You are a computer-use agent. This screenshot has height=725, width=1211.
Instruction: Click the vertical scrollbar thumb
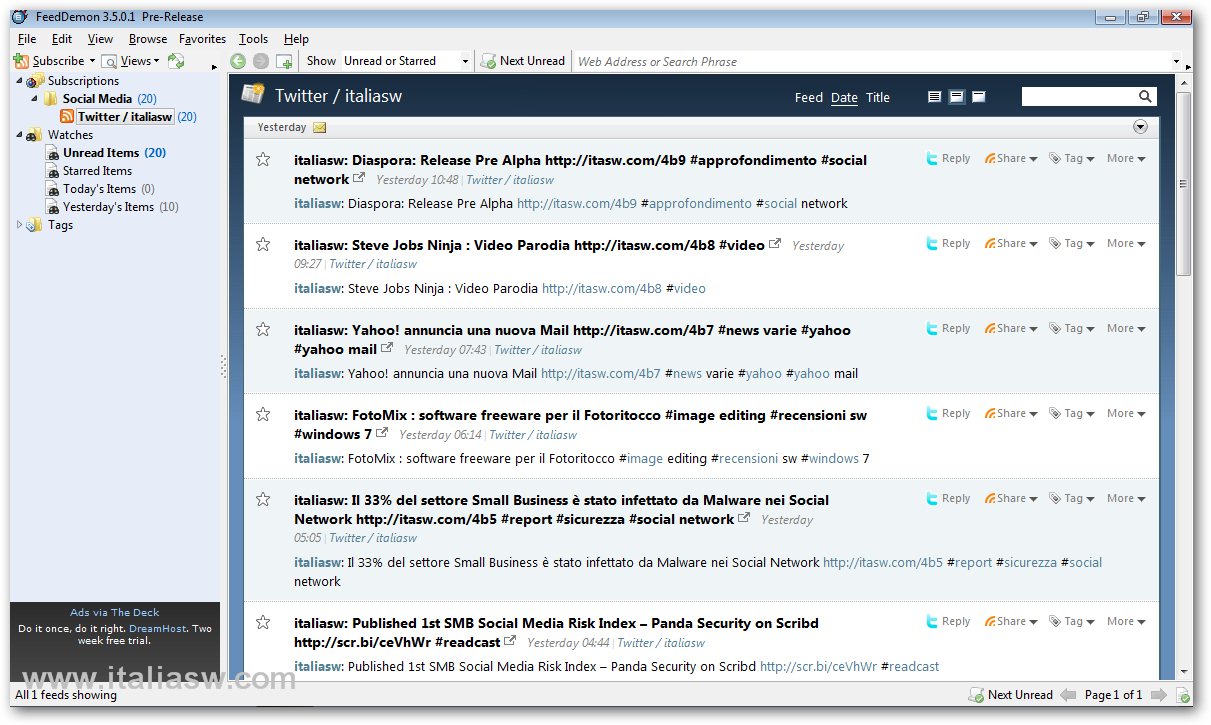(1184, 184)
